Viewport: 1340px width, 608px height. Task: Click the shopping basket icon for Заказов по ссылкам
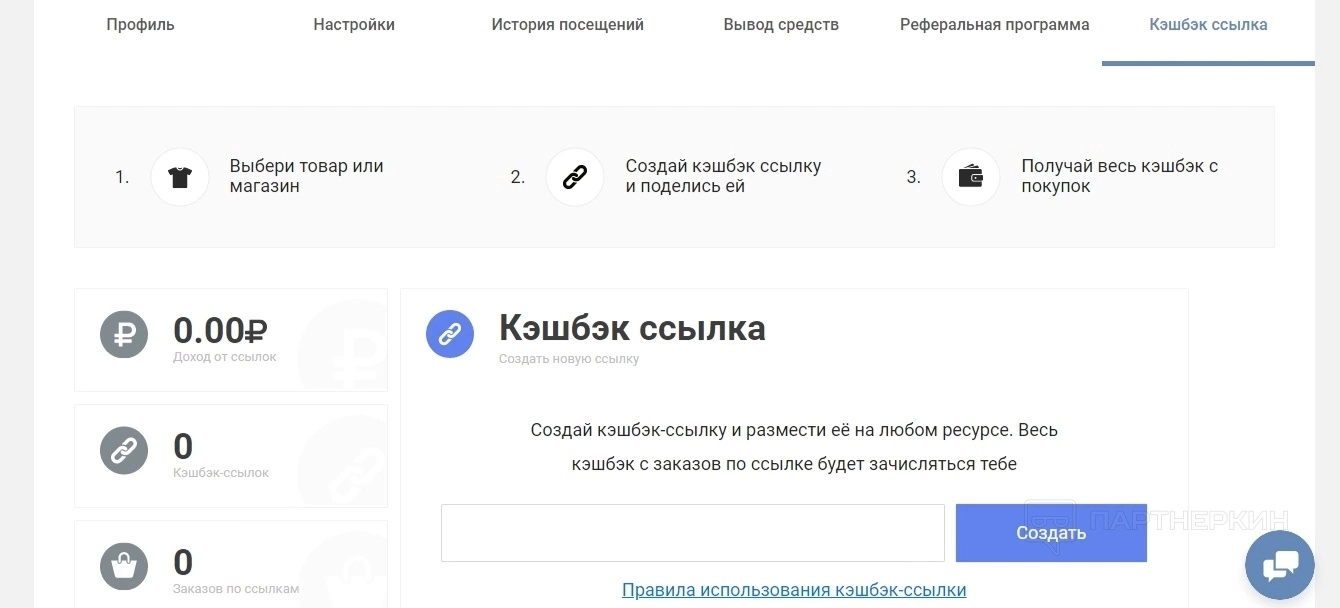click(x=124, y=567)
